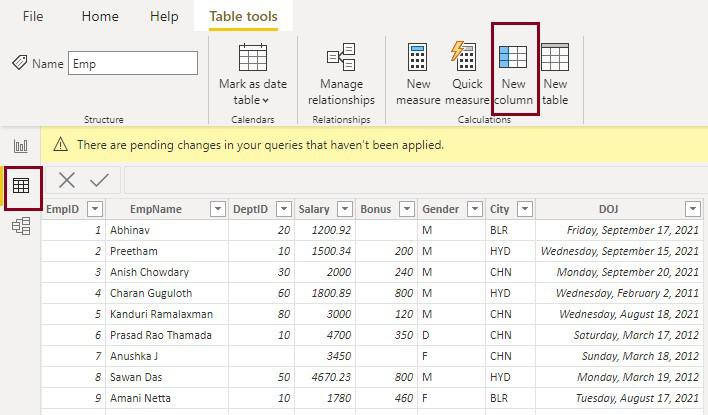Click the bonus value 350

(404, 335)
